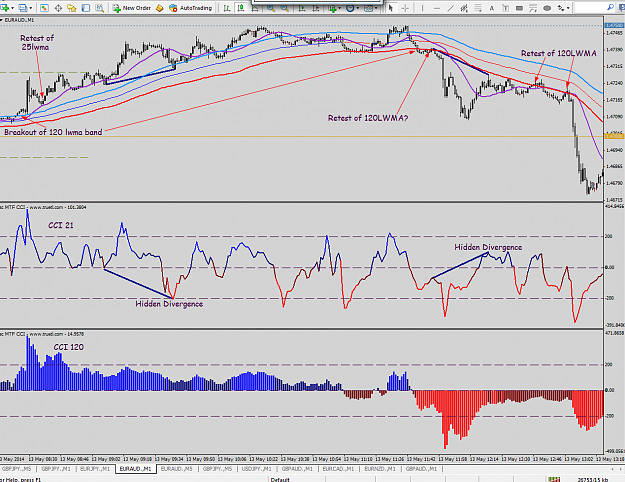The height and width of the screenshot is (482, 625).
Task: Click the connection status bars indicator
Action: [x=554, y=479]
